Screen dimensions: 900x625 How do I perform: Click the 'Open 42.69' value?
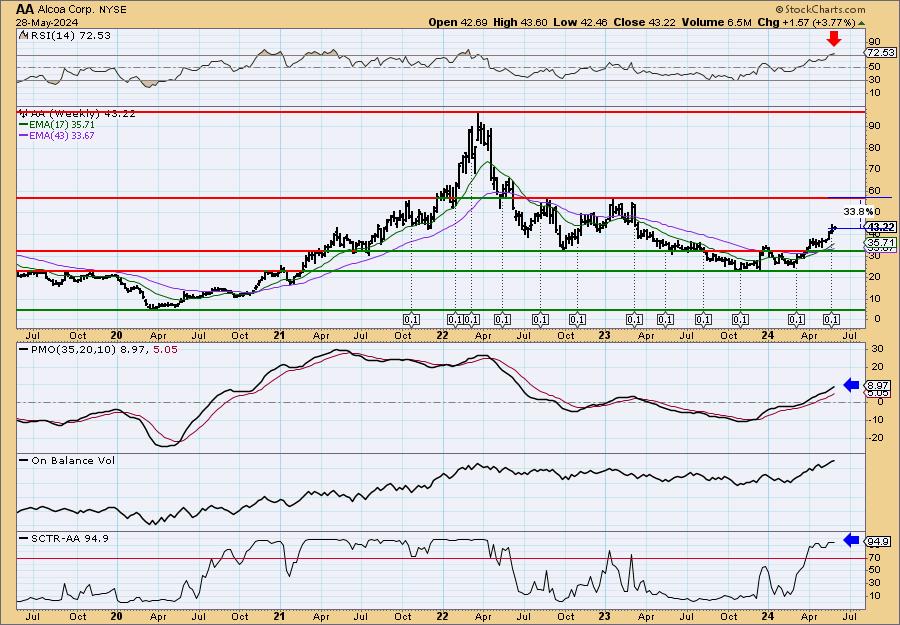(x=458, y=22)
